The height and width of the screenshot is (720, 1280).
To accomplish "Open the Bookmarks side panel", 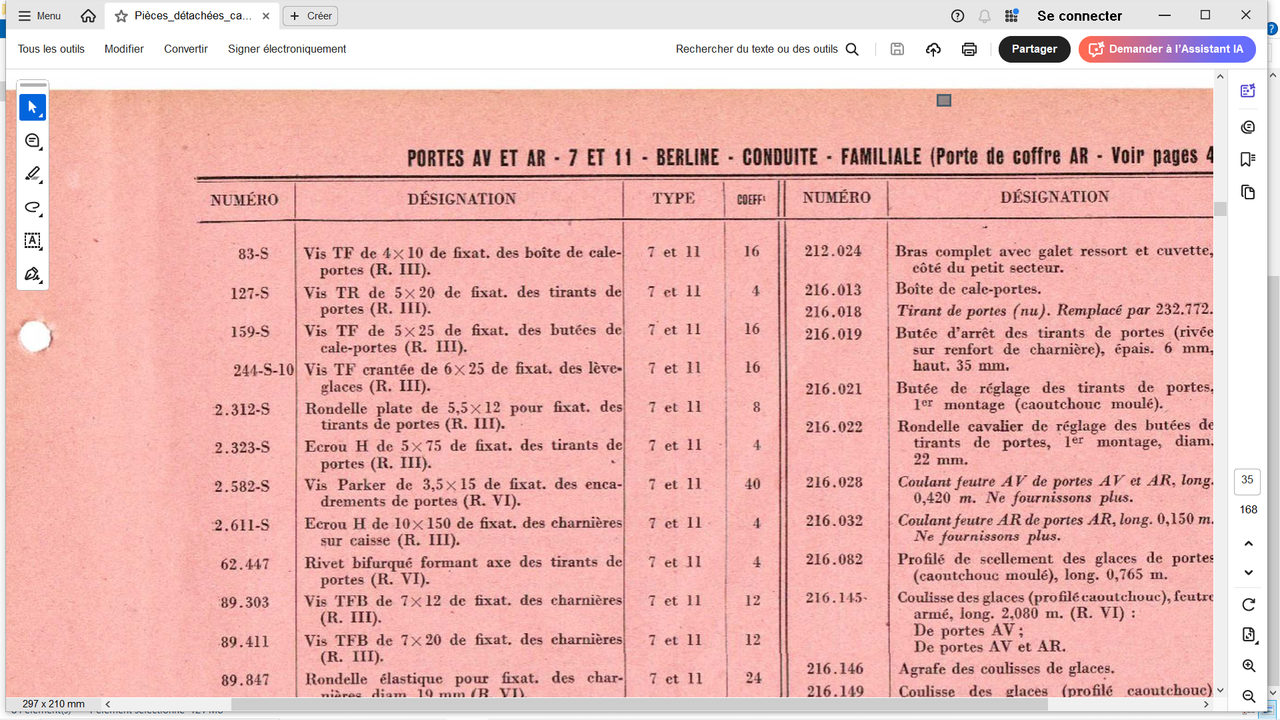I will coord(1248,159).
